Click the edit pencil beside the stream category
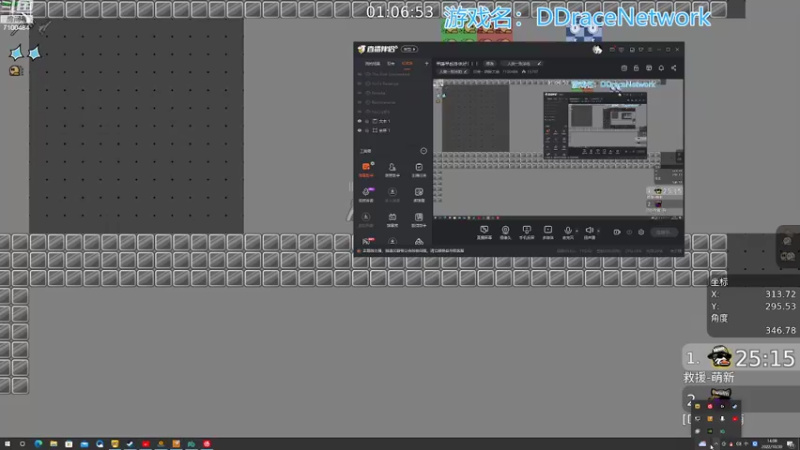The height and width of the screenshot is (450, 800). coord(539,64)
